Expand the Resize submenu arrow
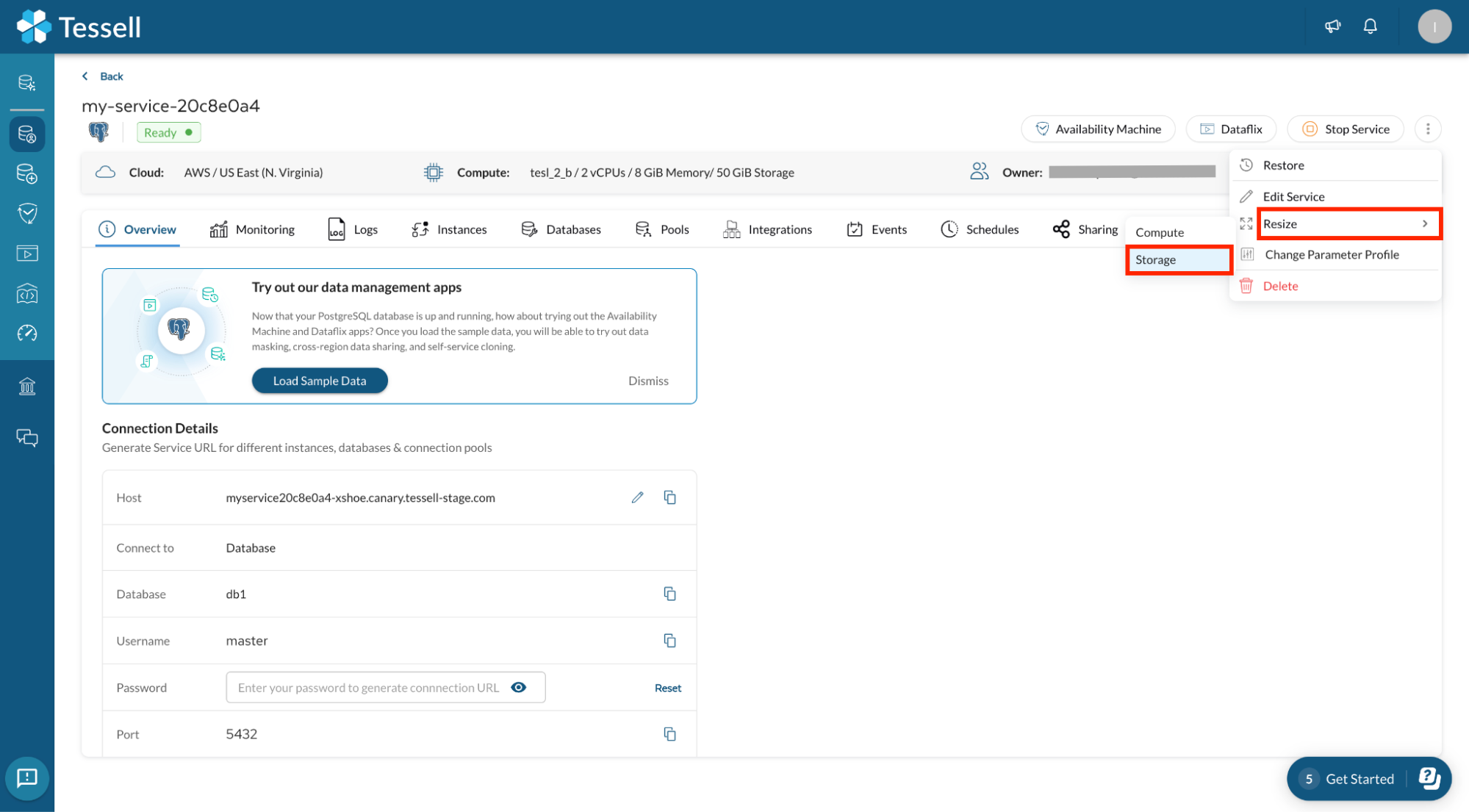Viewport: 1469px width, 812px height. coord(1424,224)
